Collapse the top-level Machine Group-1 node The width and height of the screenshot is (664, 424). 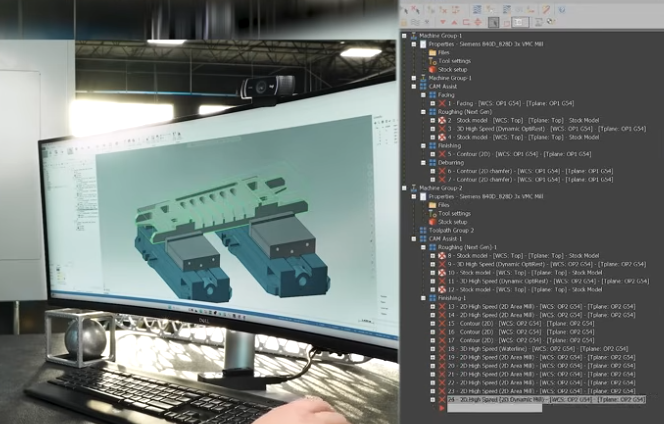point(404,36)
